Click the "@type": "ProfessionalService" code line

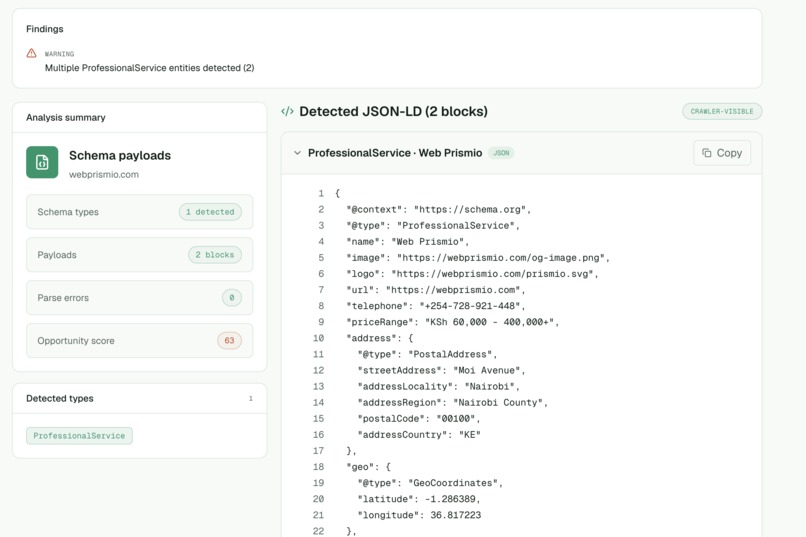point(433,226)
